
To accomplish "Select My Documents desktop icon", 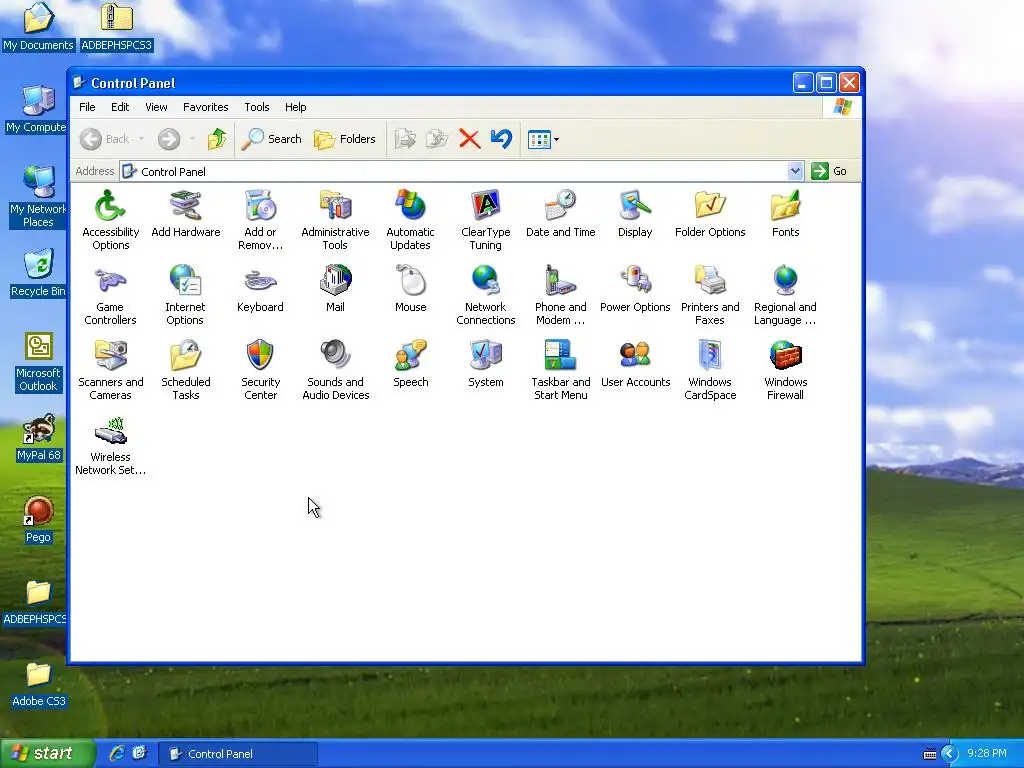I will tap(39, 27).
